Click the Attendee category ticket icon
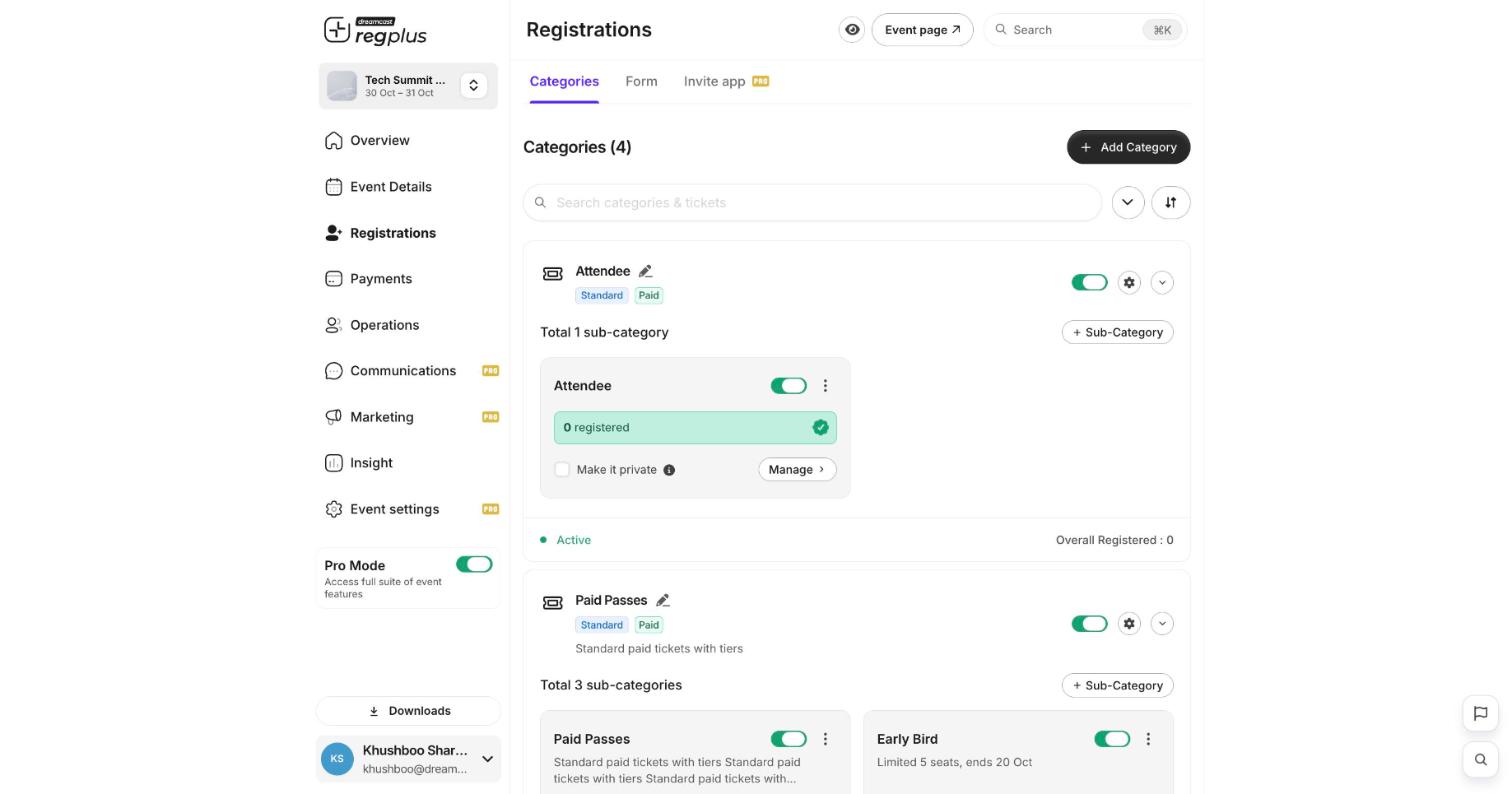 (x=553, y=273)
